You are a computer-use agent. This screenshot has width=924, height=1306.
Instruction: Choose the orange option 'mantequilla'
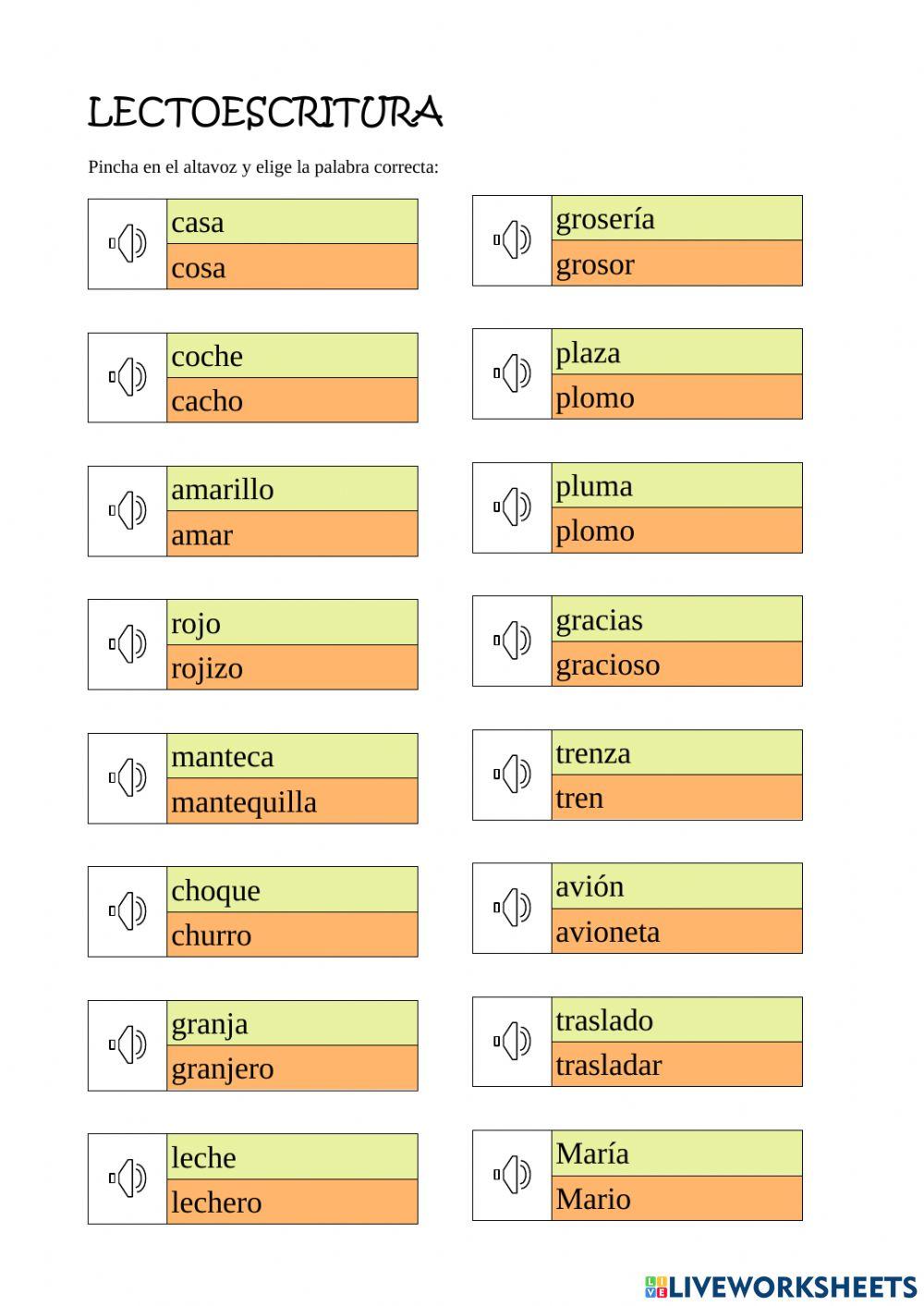pyautogui.click(x=292, y=801)
